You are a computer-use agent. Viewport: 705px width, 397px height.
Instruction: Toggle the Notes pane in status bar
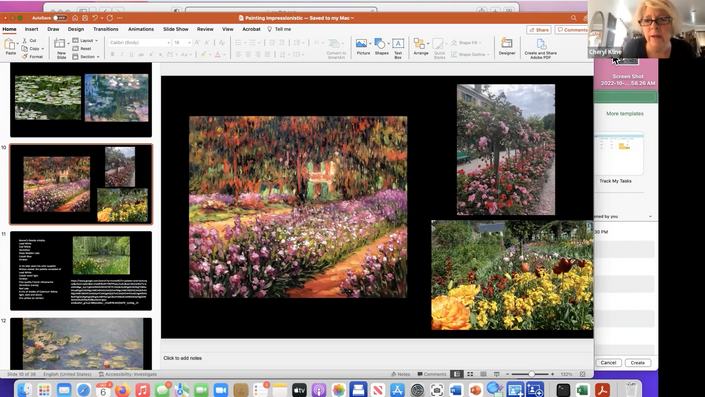(x=401, y=374)
